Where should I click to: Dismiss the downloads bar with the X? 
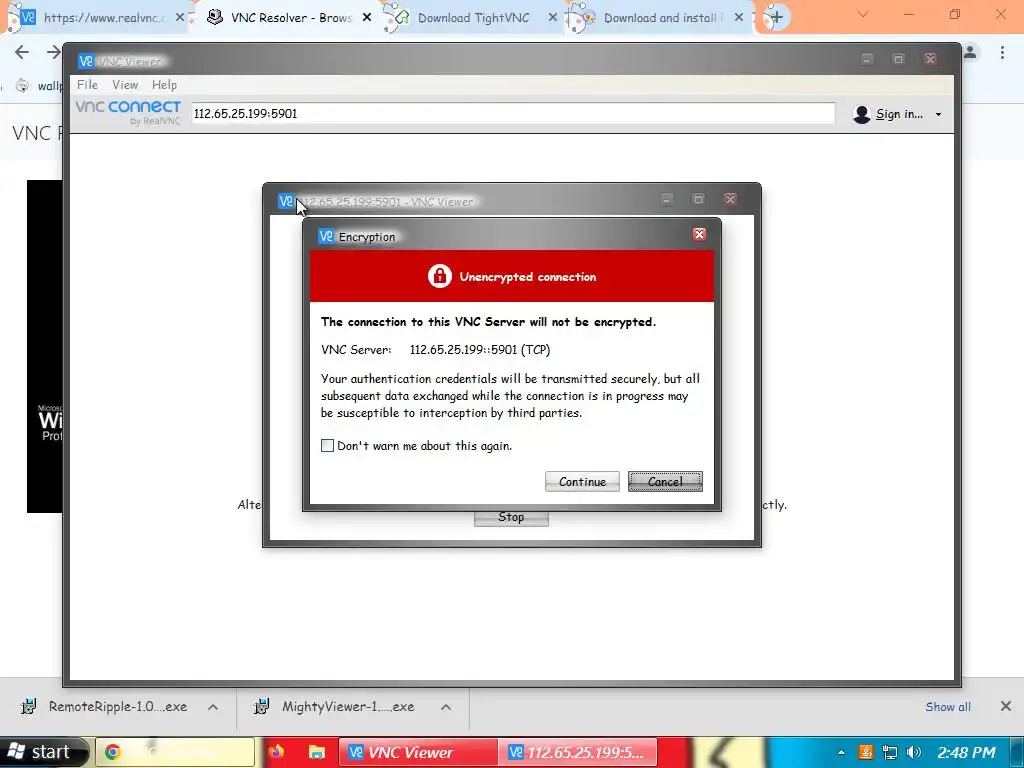pos(1006,706)
